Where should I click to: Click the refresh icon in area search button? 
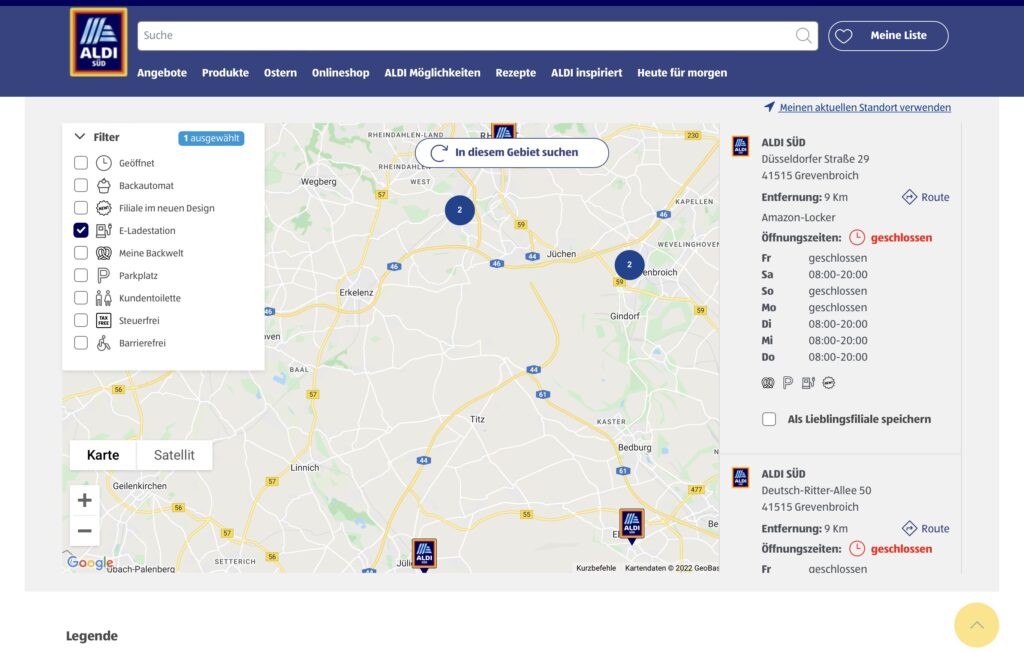point(439,153)
